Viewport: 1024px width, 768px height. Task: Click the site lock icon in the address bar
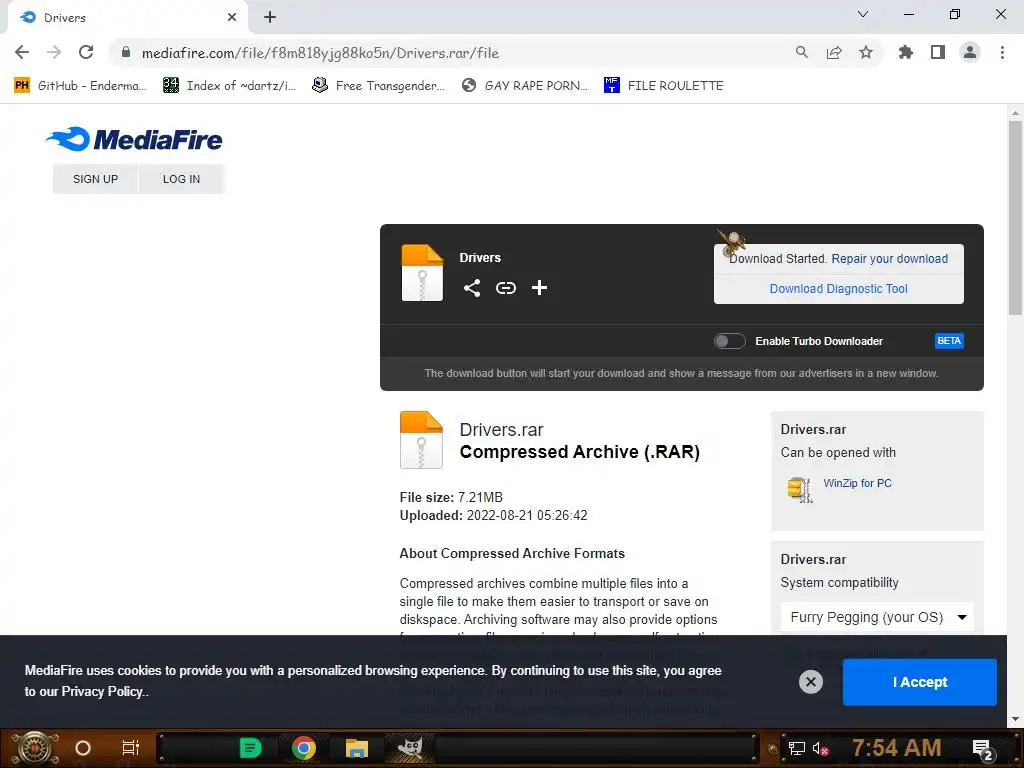coord(125,52)
